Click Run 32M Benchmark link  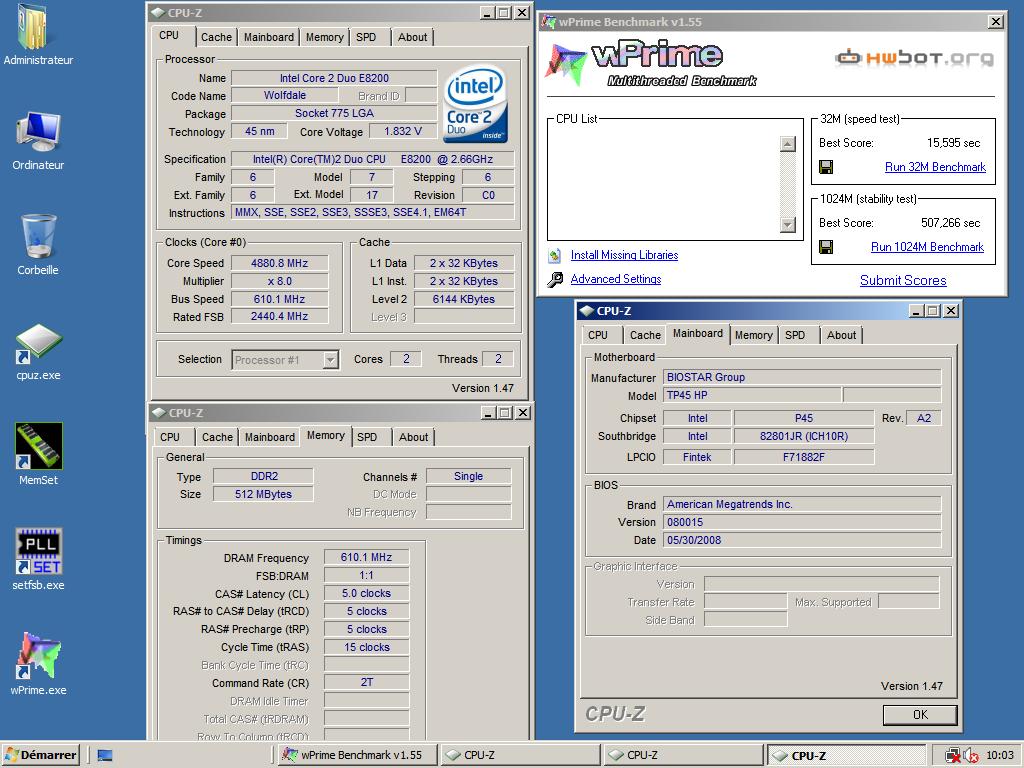[935, 167]
